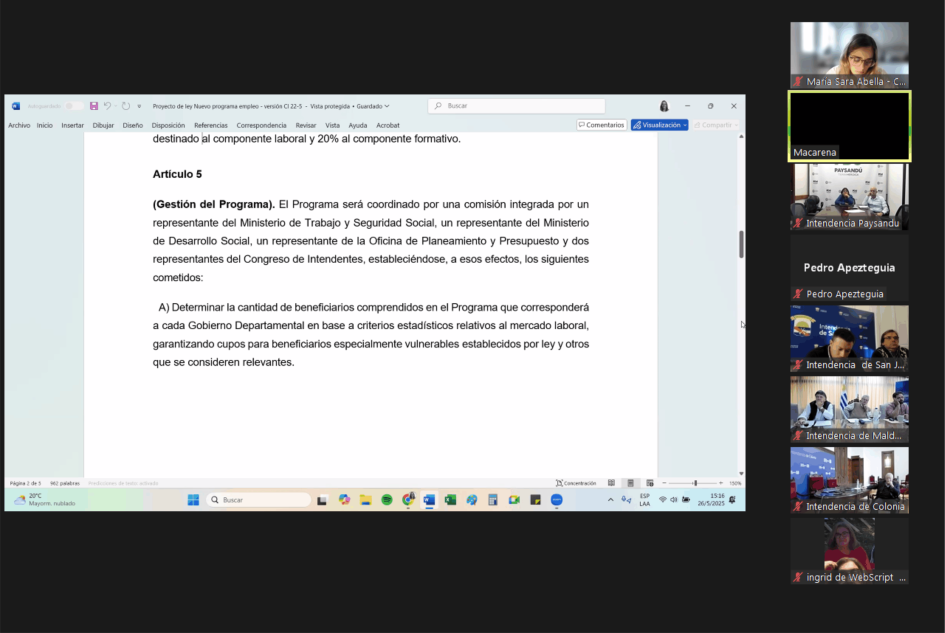
Task: Click the Word search box
Action: 516,106
